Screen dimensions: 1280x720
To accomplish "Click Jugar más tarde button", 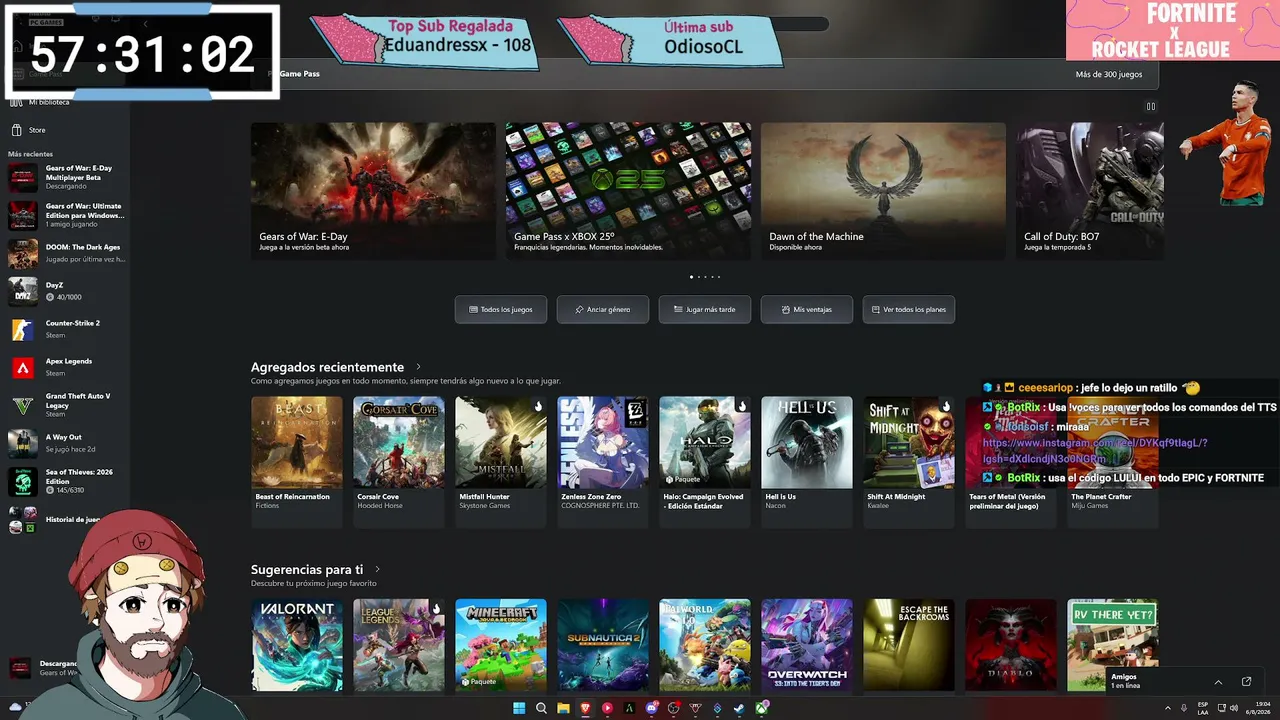I will click(x=705, y=310).
